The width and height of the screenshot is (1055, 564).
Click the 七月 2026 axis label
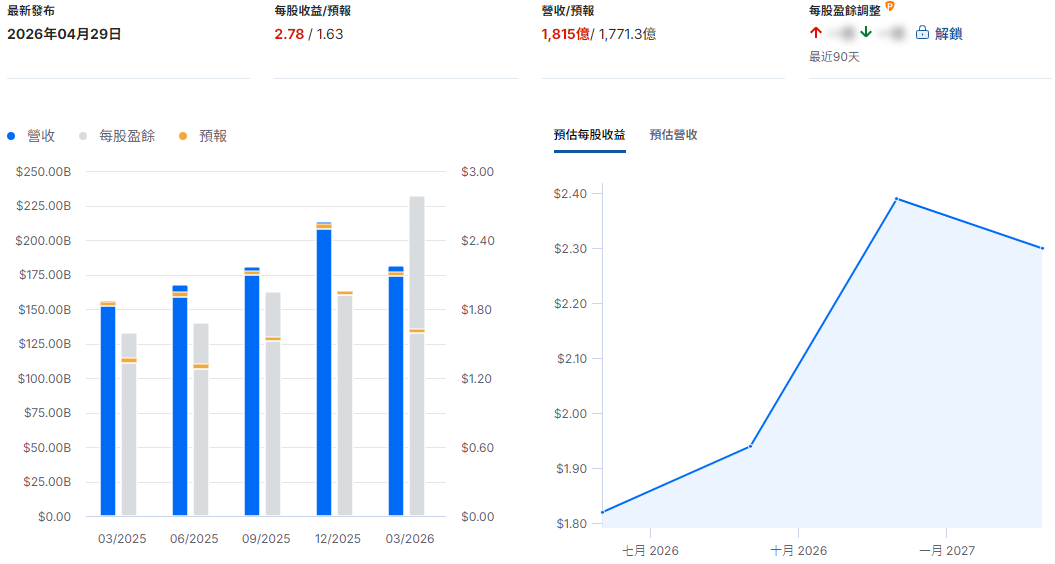(x=650, y=551)
